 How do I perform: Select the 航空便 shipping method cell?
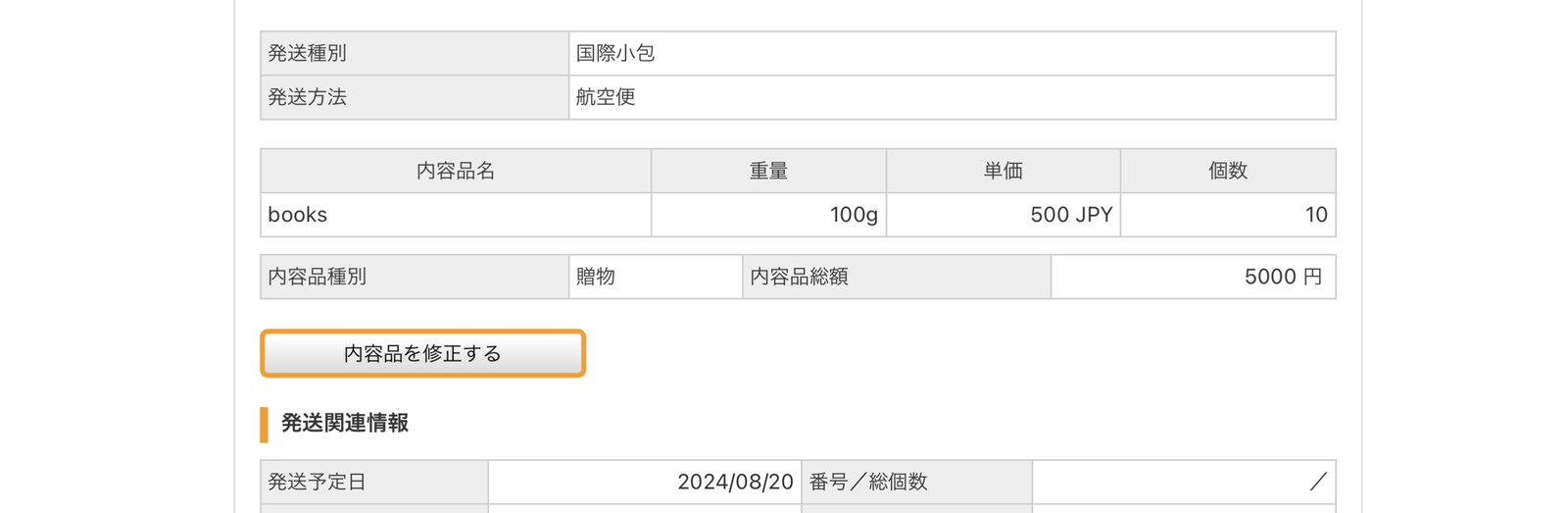coord(606,97)
